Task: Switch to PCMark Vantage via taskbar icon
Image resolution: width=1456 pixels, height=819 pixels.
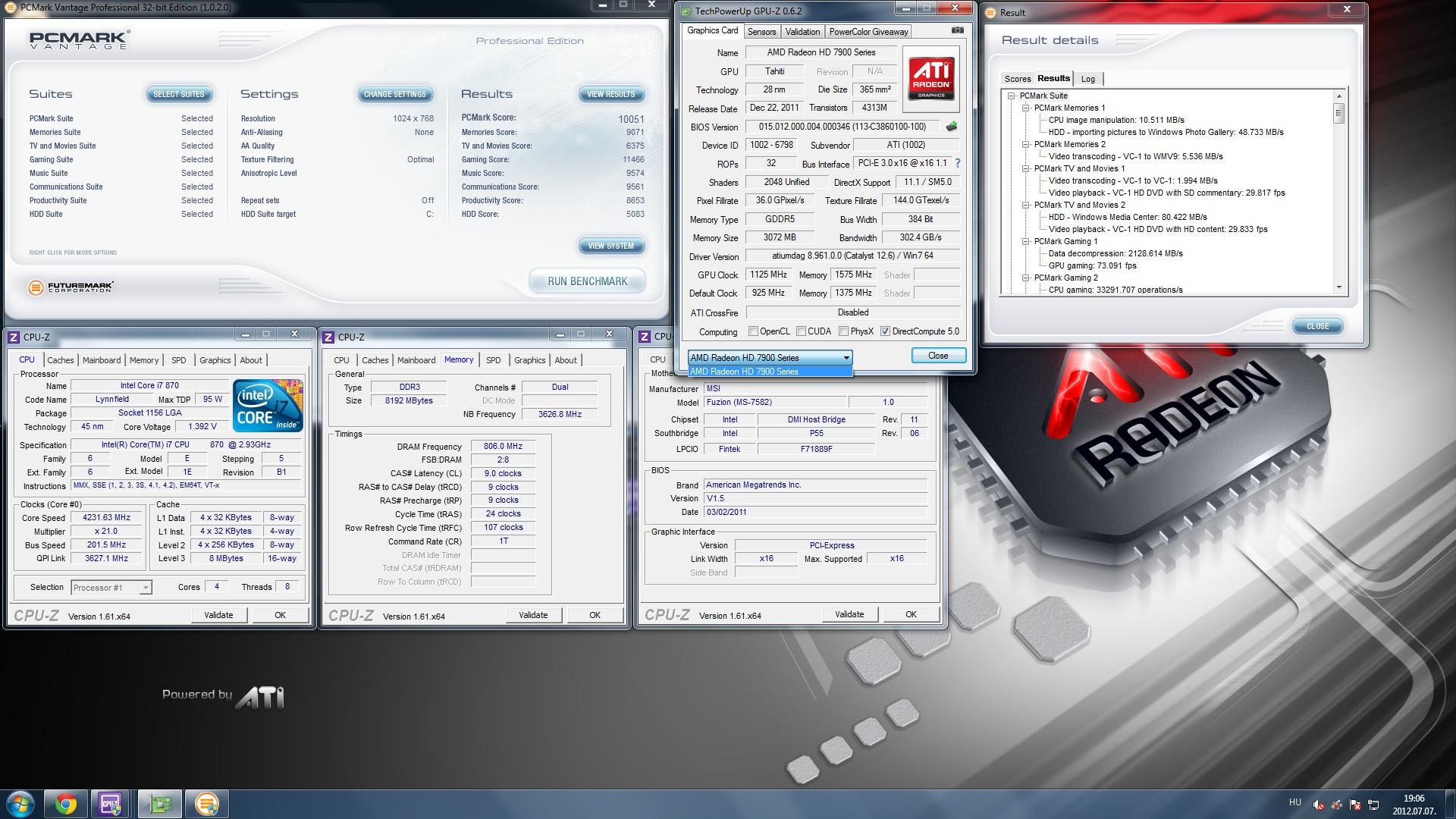Action: (x=206, y=804)
